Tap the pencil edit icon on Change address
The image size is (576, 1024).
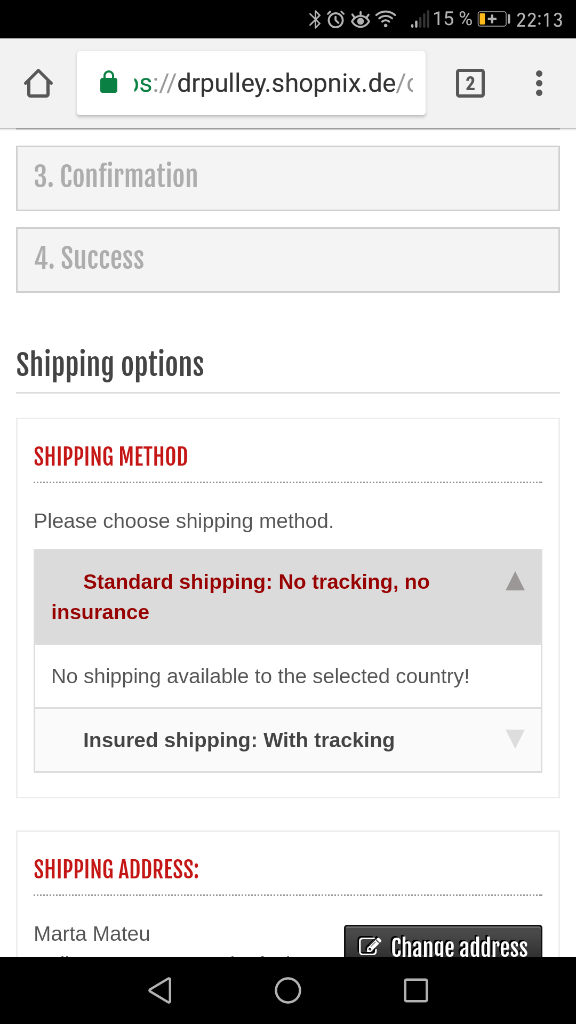pos(370,946)
